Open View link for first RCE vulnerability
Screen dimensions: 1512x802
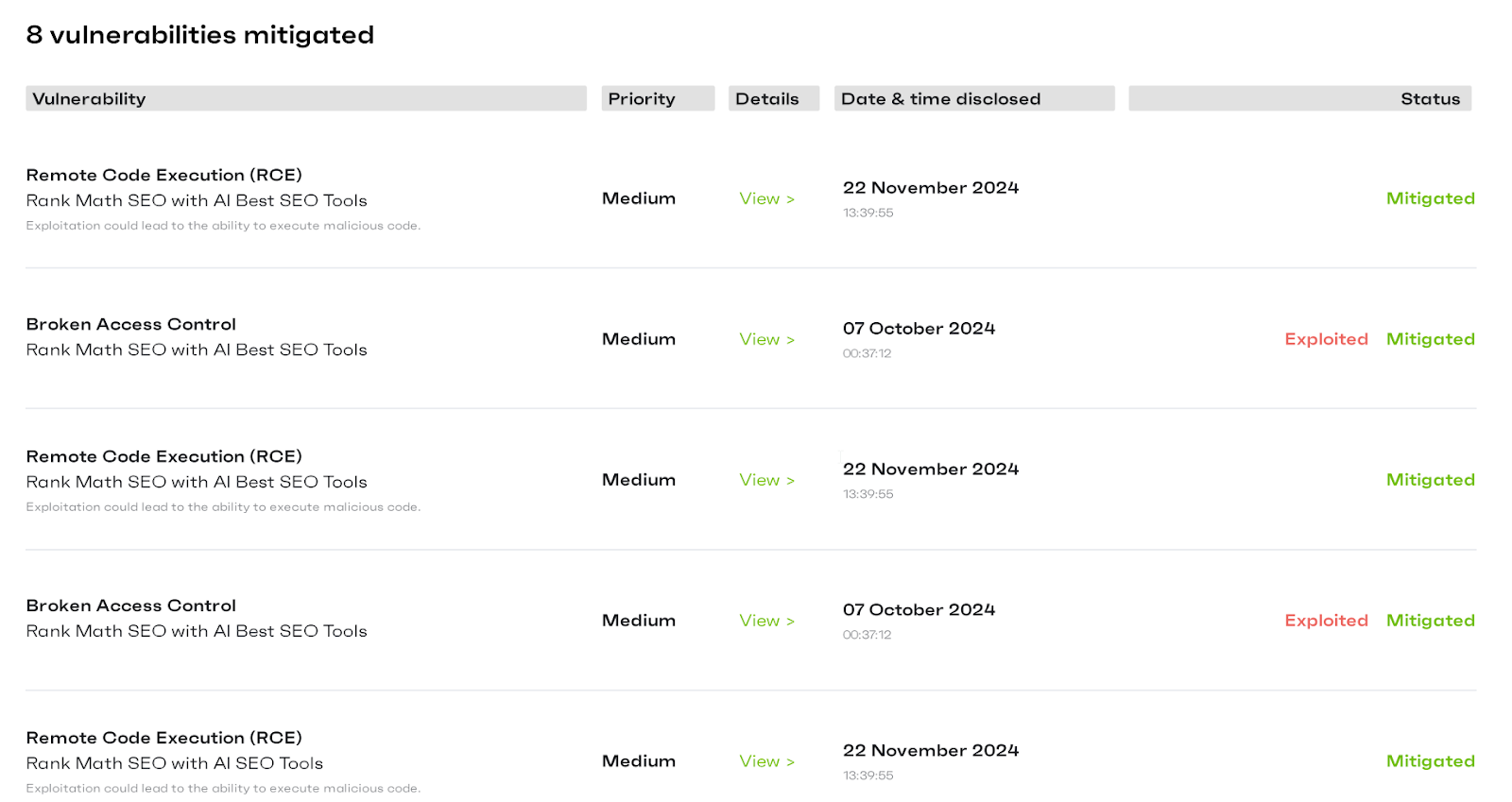coord(766,198)
